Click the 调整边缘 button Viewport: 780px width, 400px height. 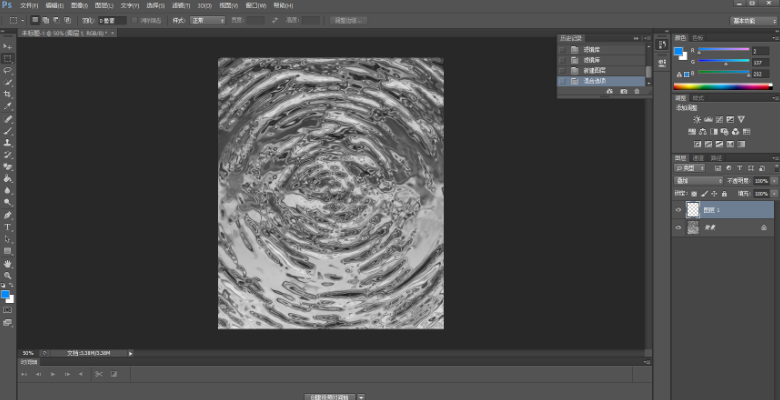[x=350, y=20]
